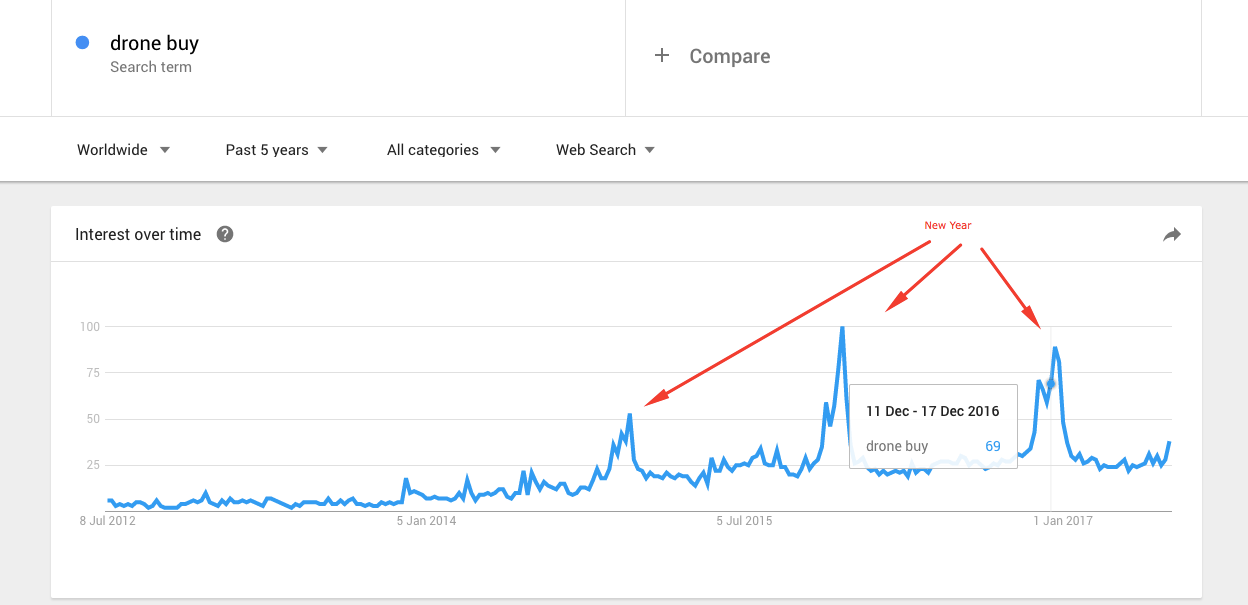1248x605 pixels.
Task: Click the chart's highest peak at 100
Action: tap(842, 328)
